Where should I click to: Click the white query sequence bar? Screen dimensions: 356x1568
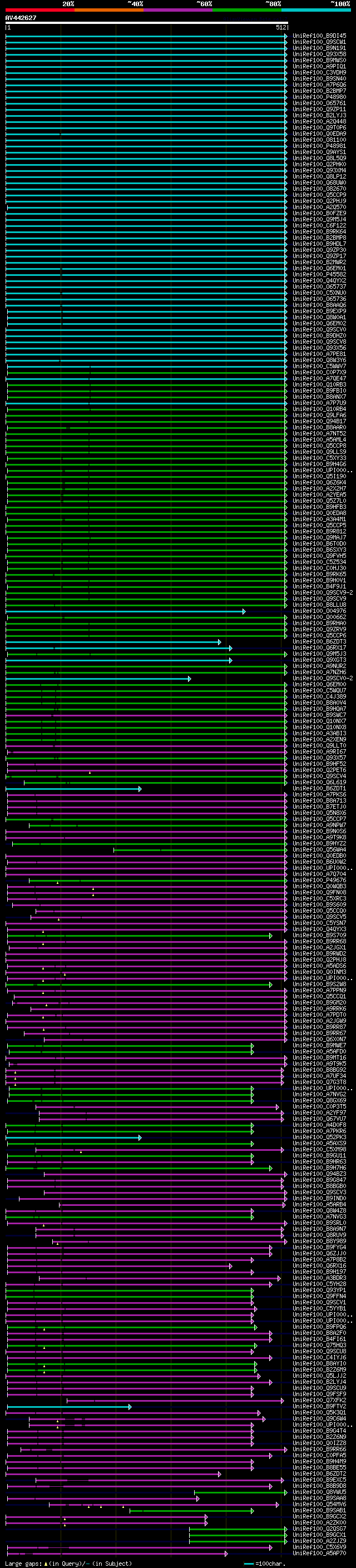click(x=147, y=23)
